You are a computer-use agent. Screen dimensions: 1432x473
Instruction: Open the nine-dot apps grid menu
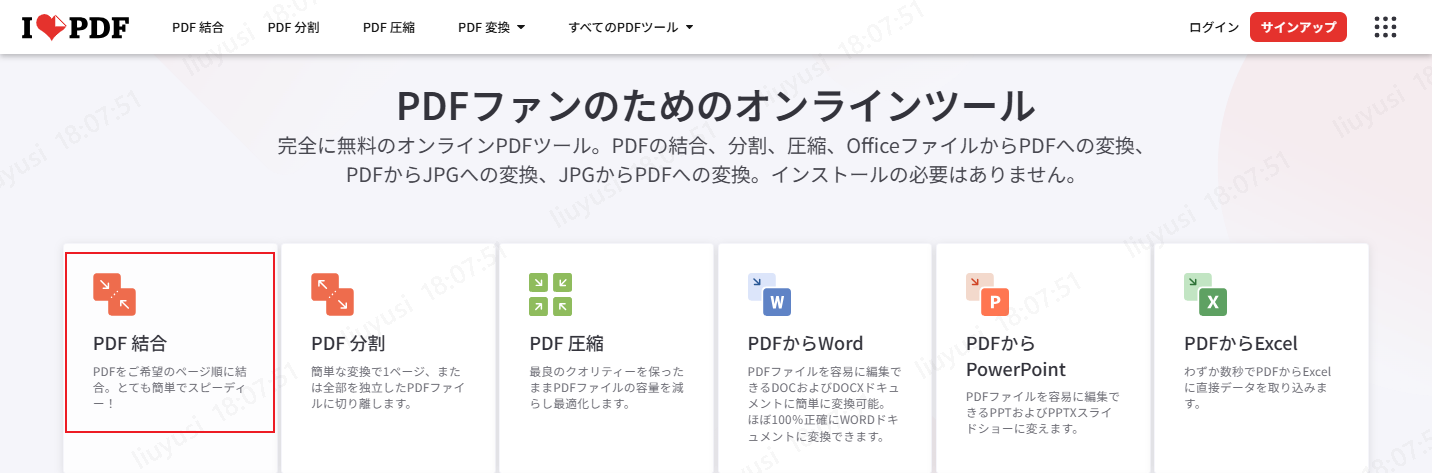point(1385,27)
